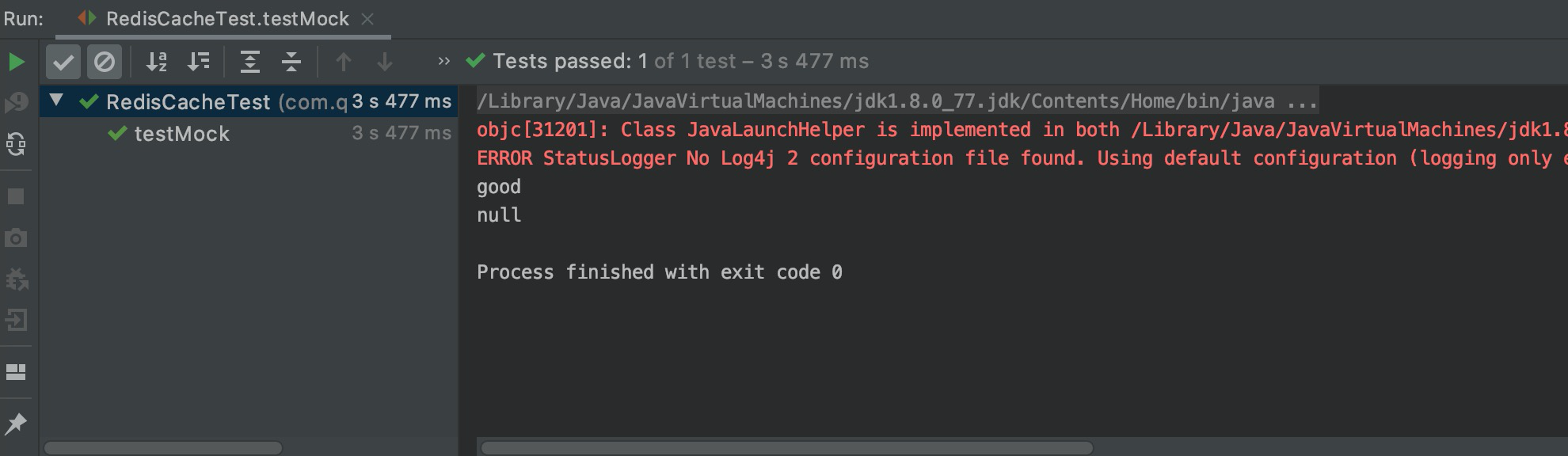The image size is (1568, 456).
Task: Select the testMock test result
Action: [181, 134]
